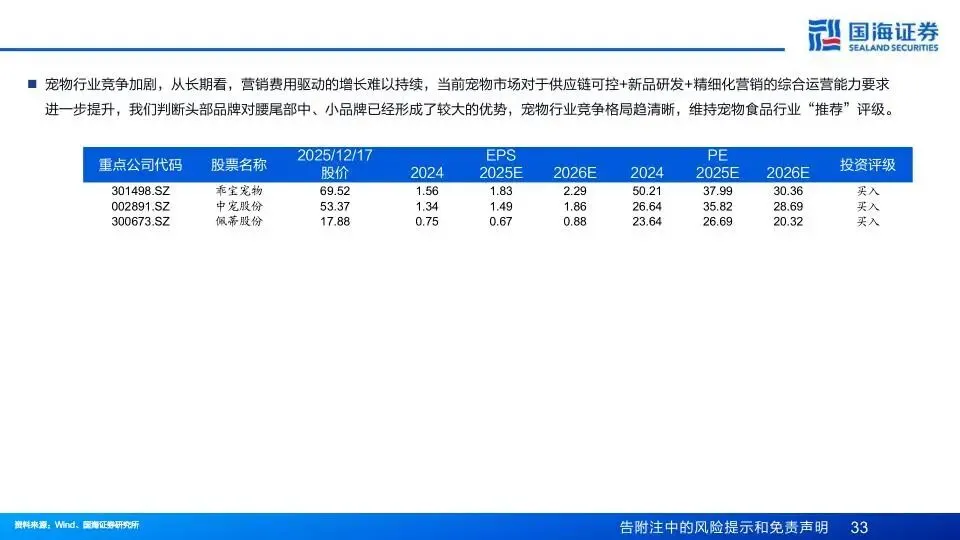Click the PE value 35.82

718,206
